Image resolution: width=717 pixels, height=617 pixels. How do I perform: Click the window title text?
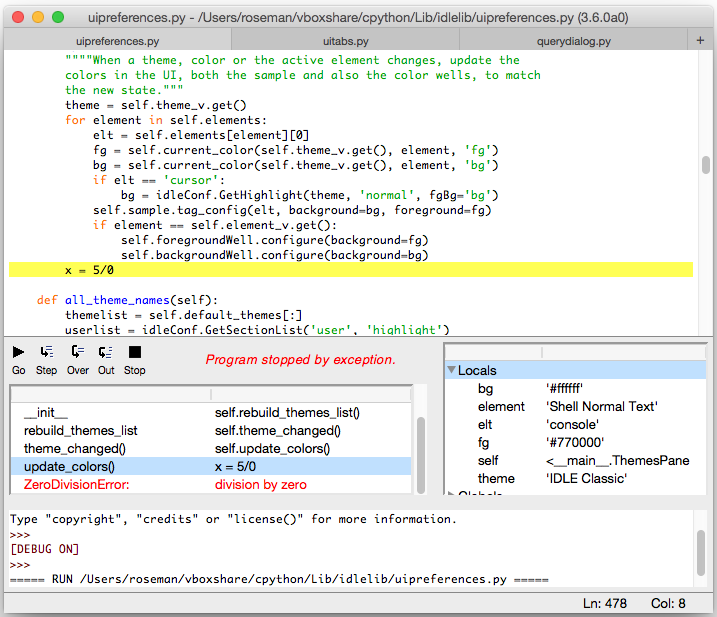[358, 17]
